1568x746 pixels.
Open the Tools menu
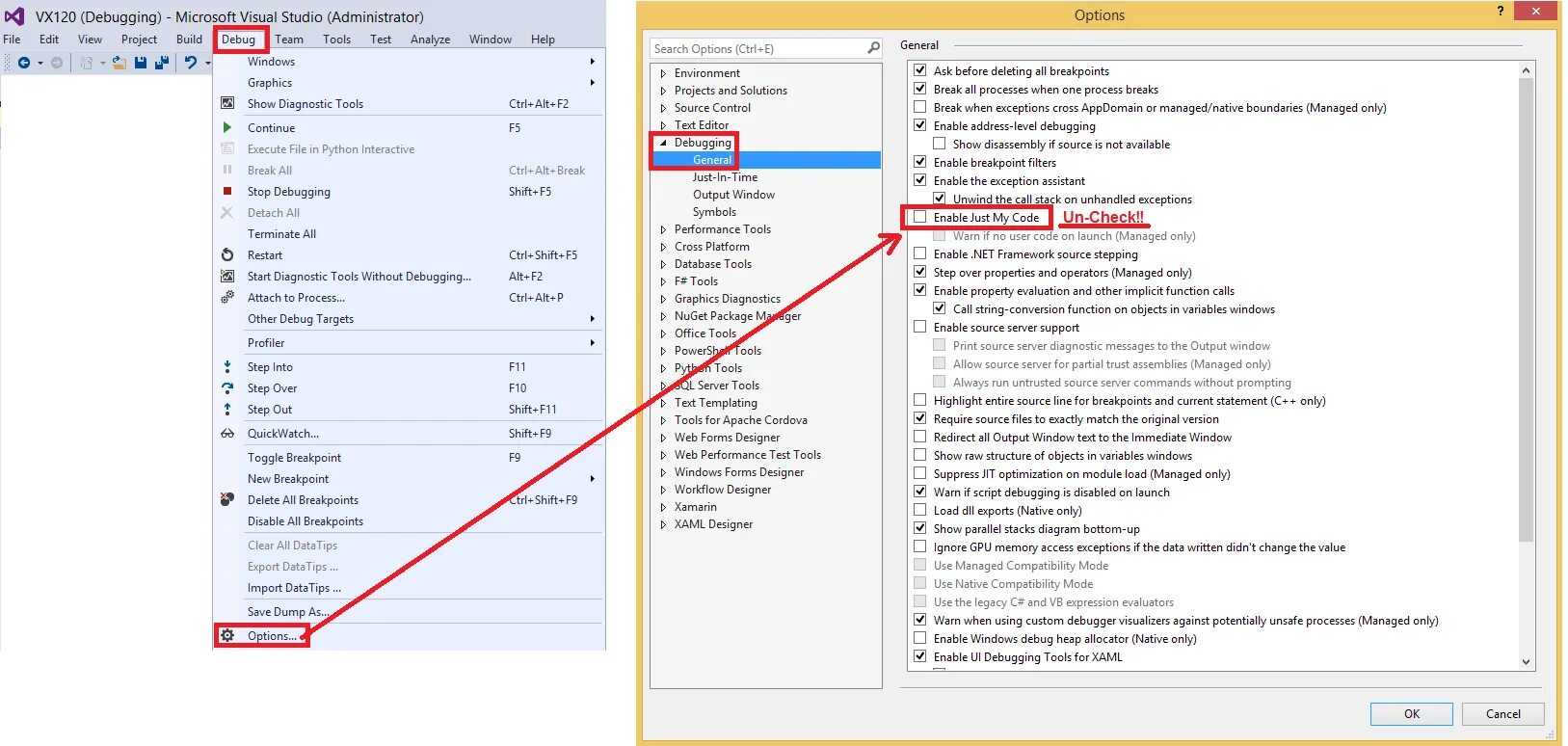(x=336, y=40)
